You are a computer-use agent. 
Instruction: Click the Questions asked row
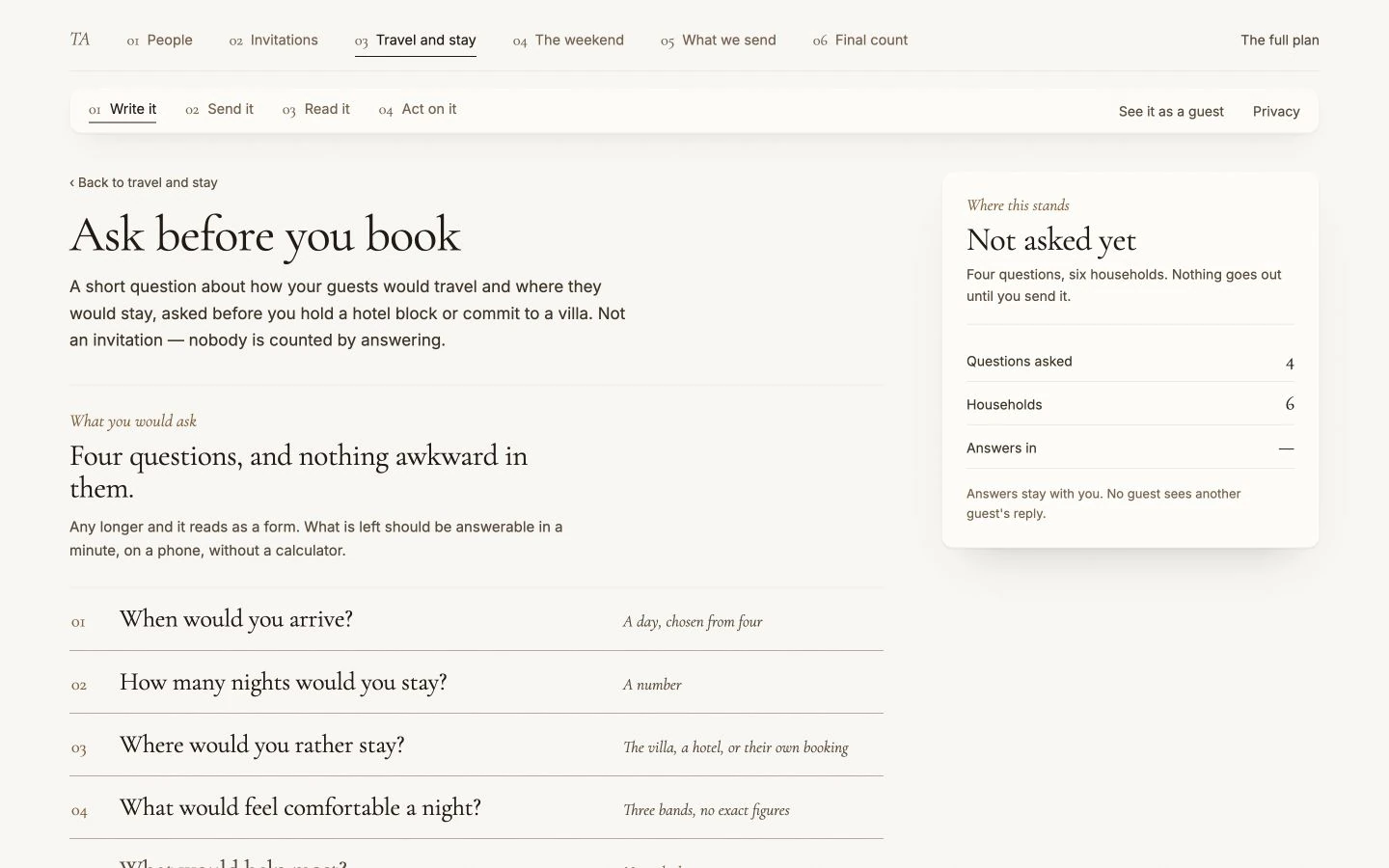[1130, 362]
